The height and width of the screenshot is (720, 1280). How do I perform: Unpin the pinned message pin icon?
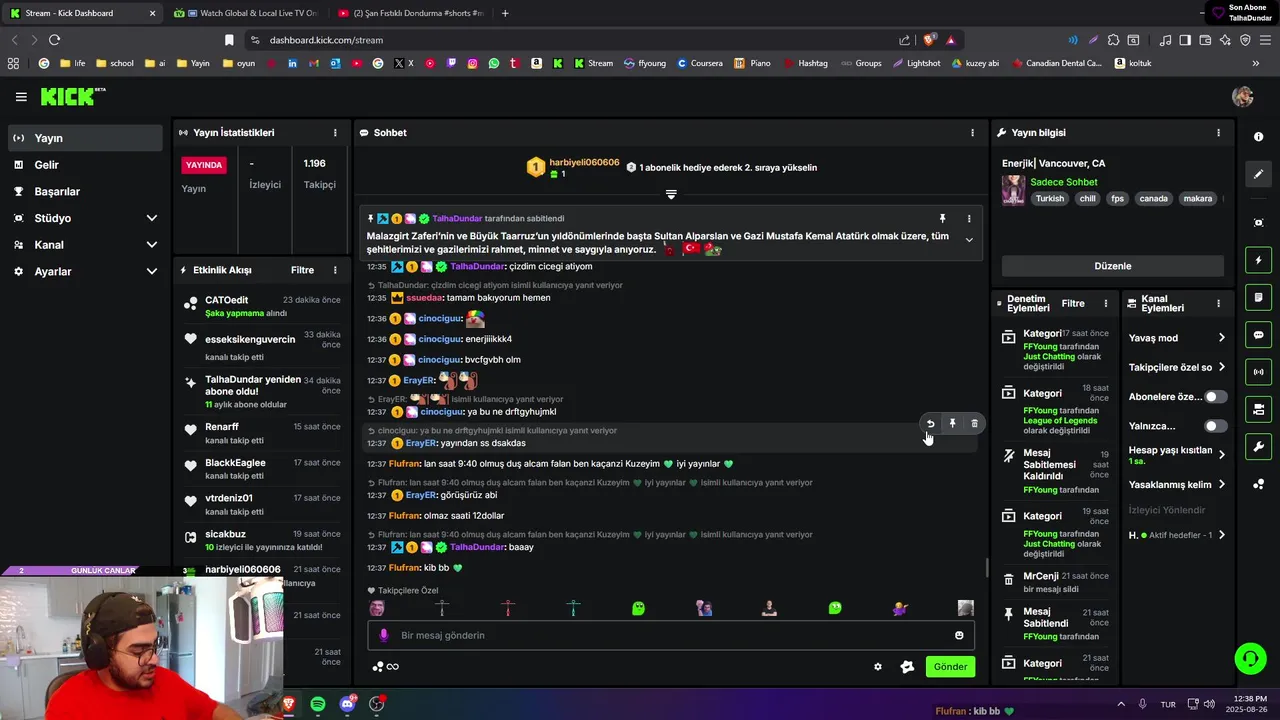tap(942, 218)
